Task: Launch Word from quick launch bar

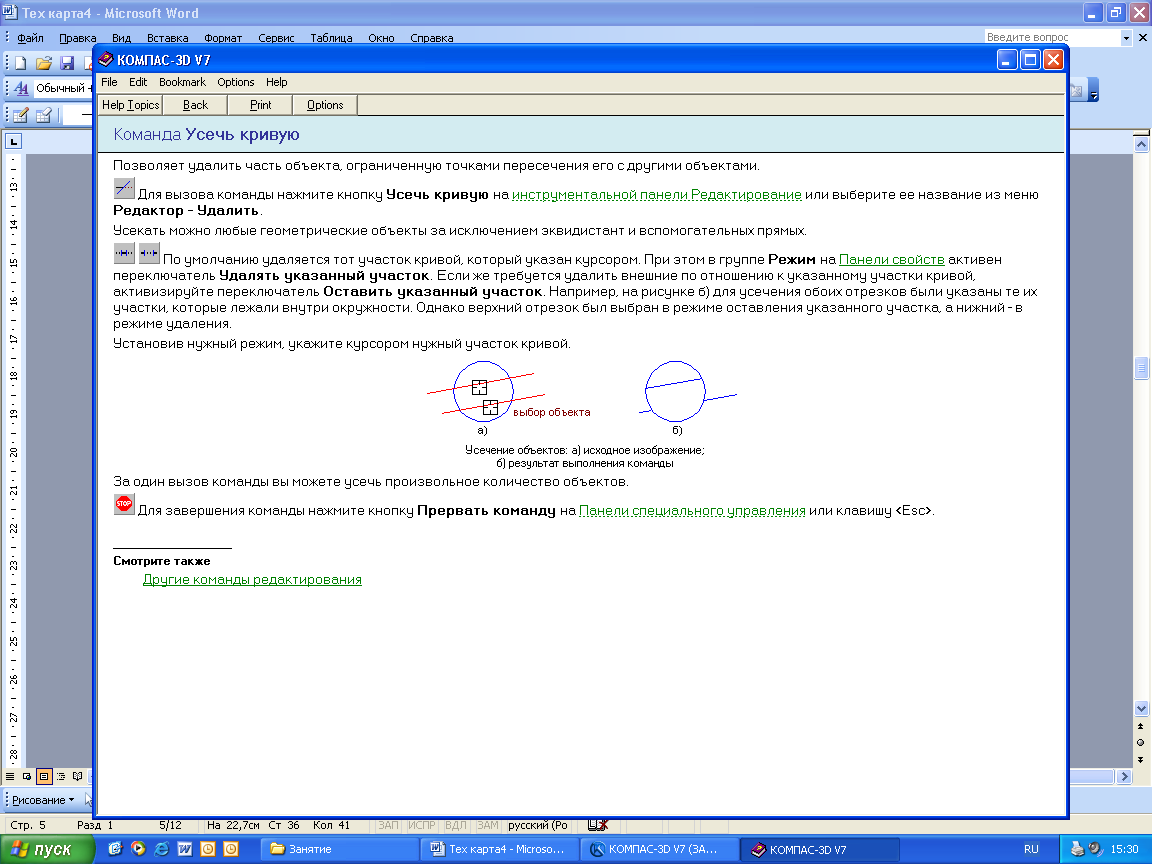Action: 184,849
